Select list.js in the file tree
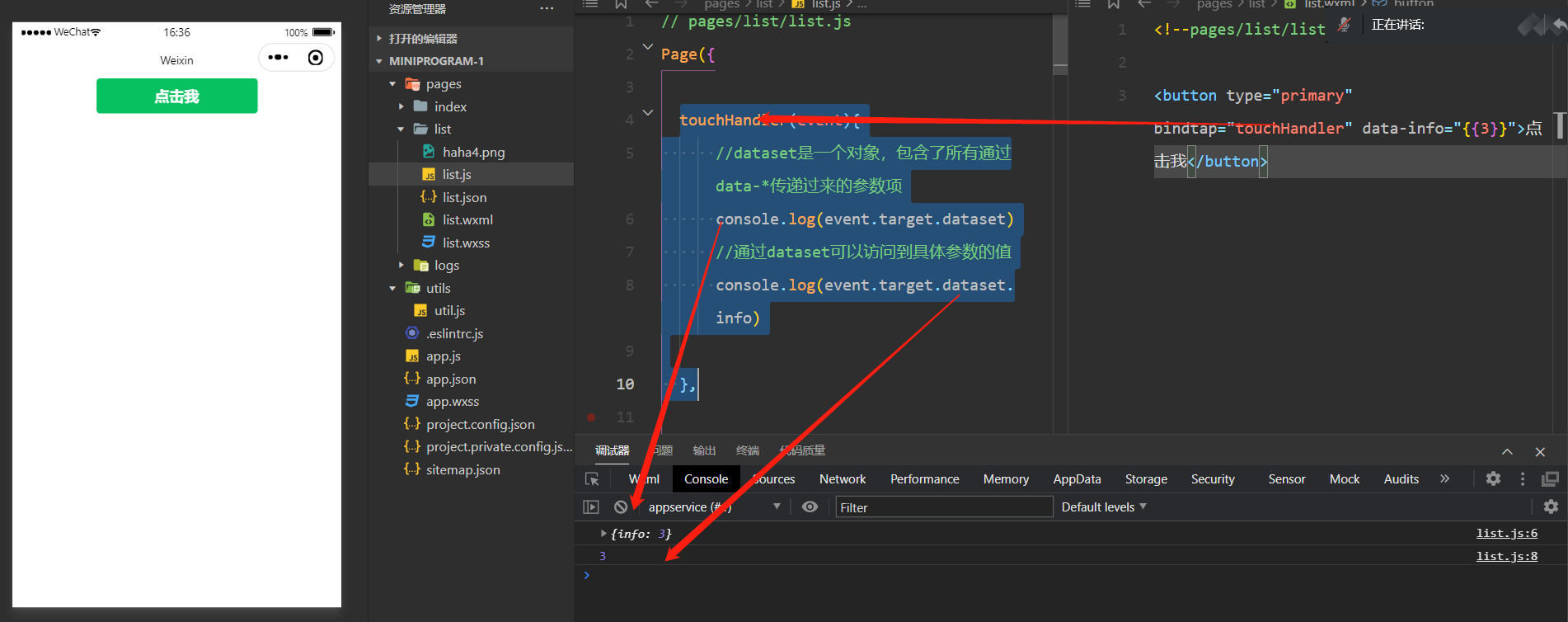 point(457,175)
